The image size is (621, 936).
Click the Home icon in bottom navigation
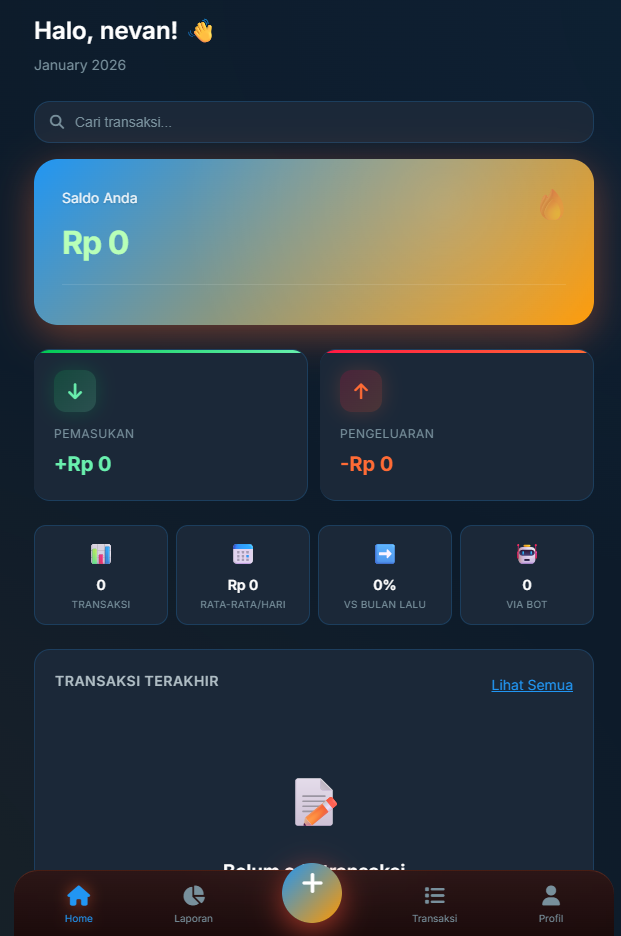pyautogui.click(x=78, y=895)
